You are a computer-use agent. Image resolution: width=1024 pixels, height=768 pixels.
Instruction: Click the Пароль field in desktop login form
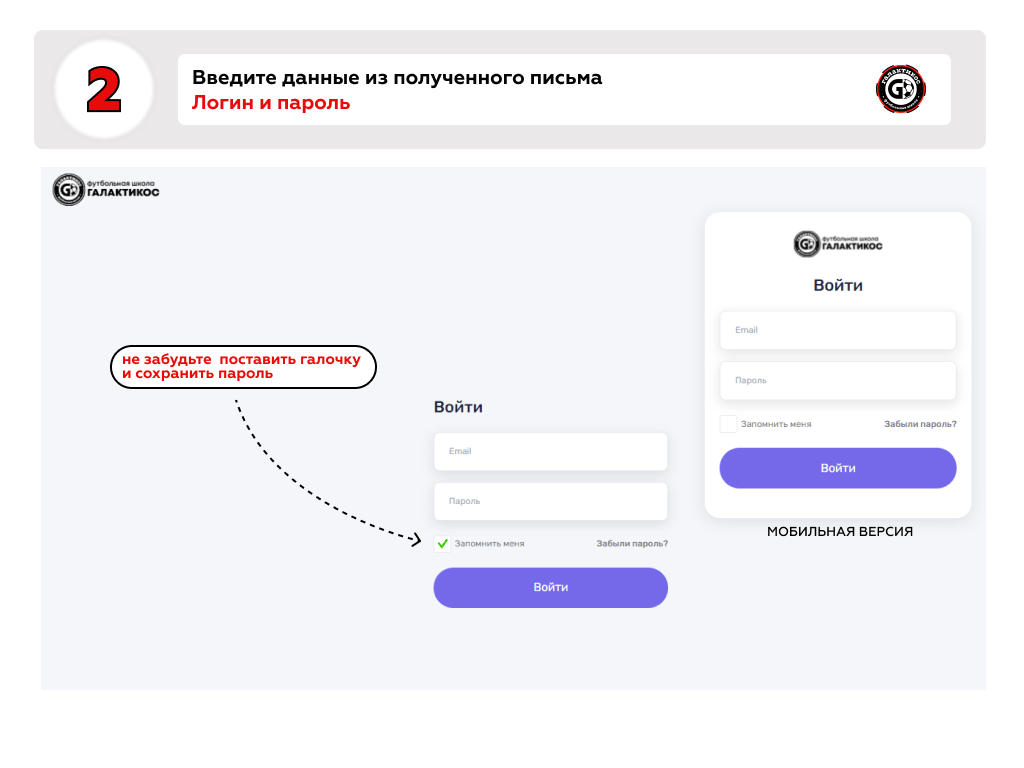point(551,502)
